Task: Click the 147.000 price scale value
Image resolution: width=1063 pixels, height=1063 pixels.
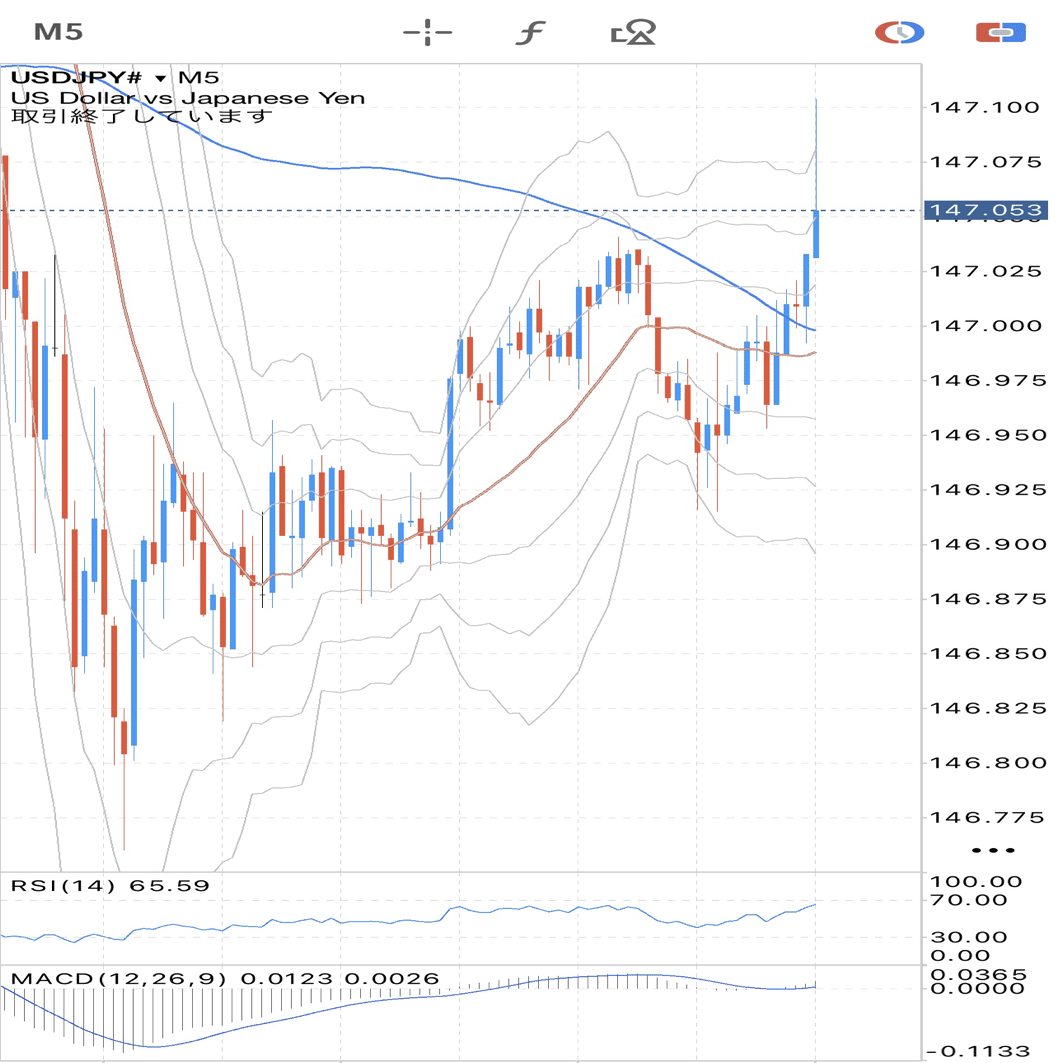Action: [985, 325]
